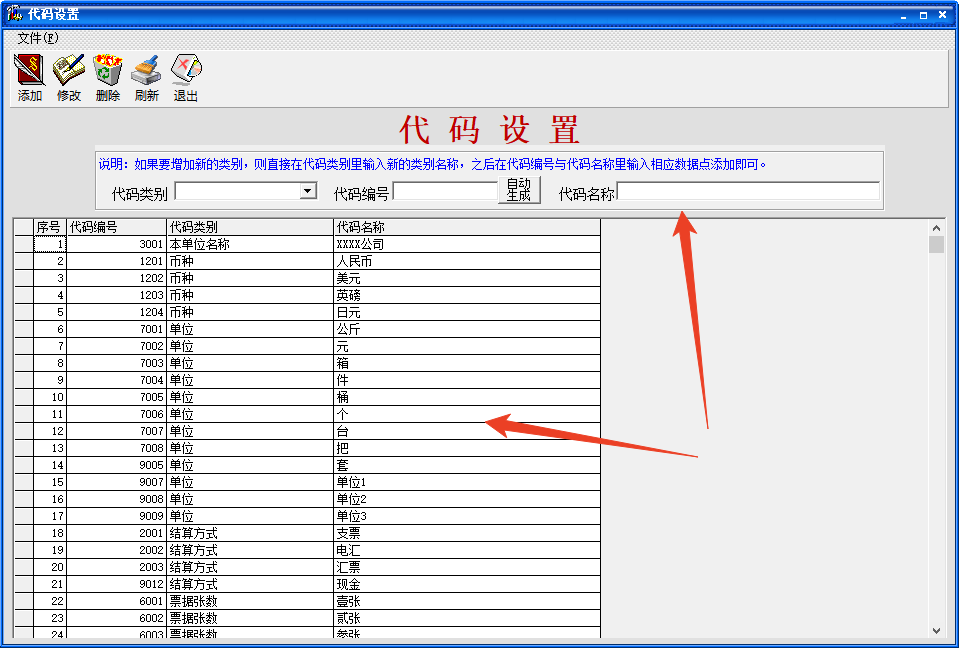
Task: Click inside the 代码编号 input field
Action: click(445, 190)
